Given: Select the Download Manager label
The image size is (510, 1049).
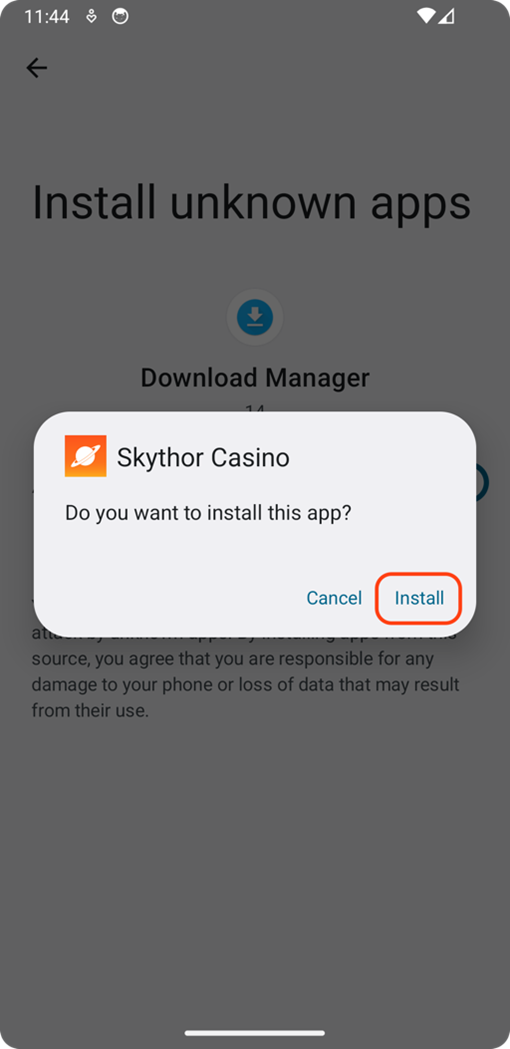Looking at the screenshot, I should (255, 378).
